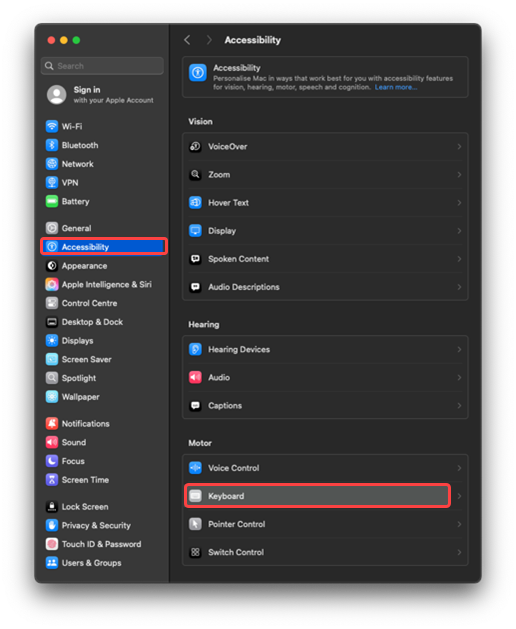Open VoiceOver via its row chevron

[x=459, y=146]
